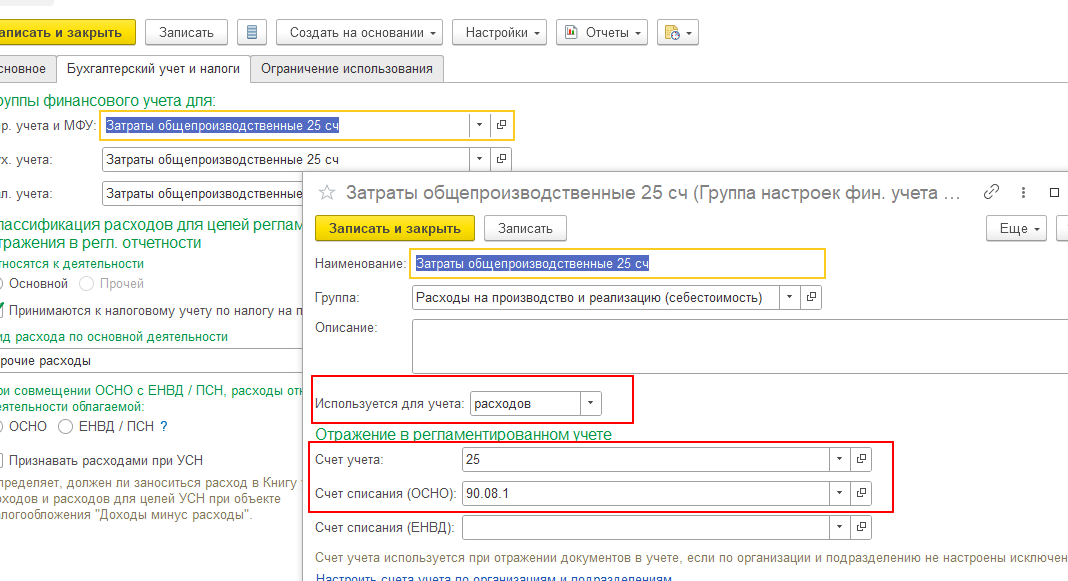Open the account card for Счет списания (ОСНО)
This screenshot has height=581, width=1068.
click(861, 492)
